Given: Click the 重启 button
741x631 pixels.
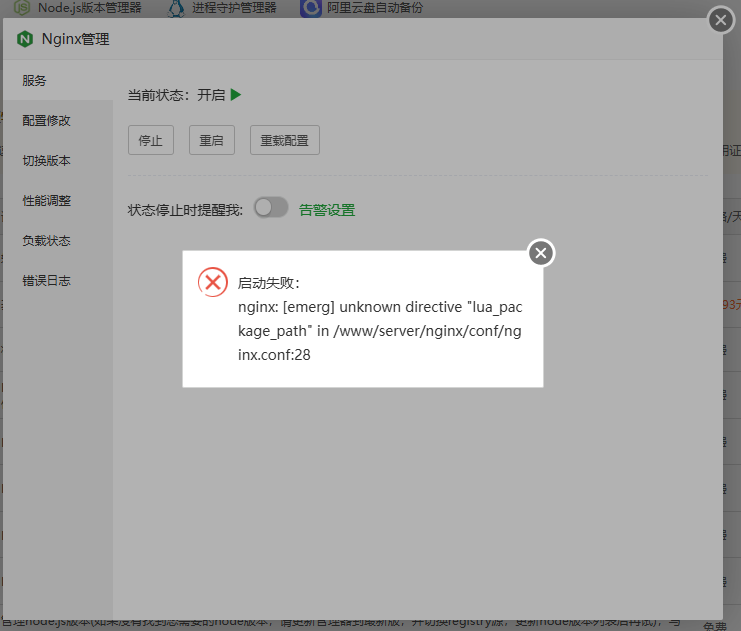Looking at the screenshot, I should tap(212, 140).
